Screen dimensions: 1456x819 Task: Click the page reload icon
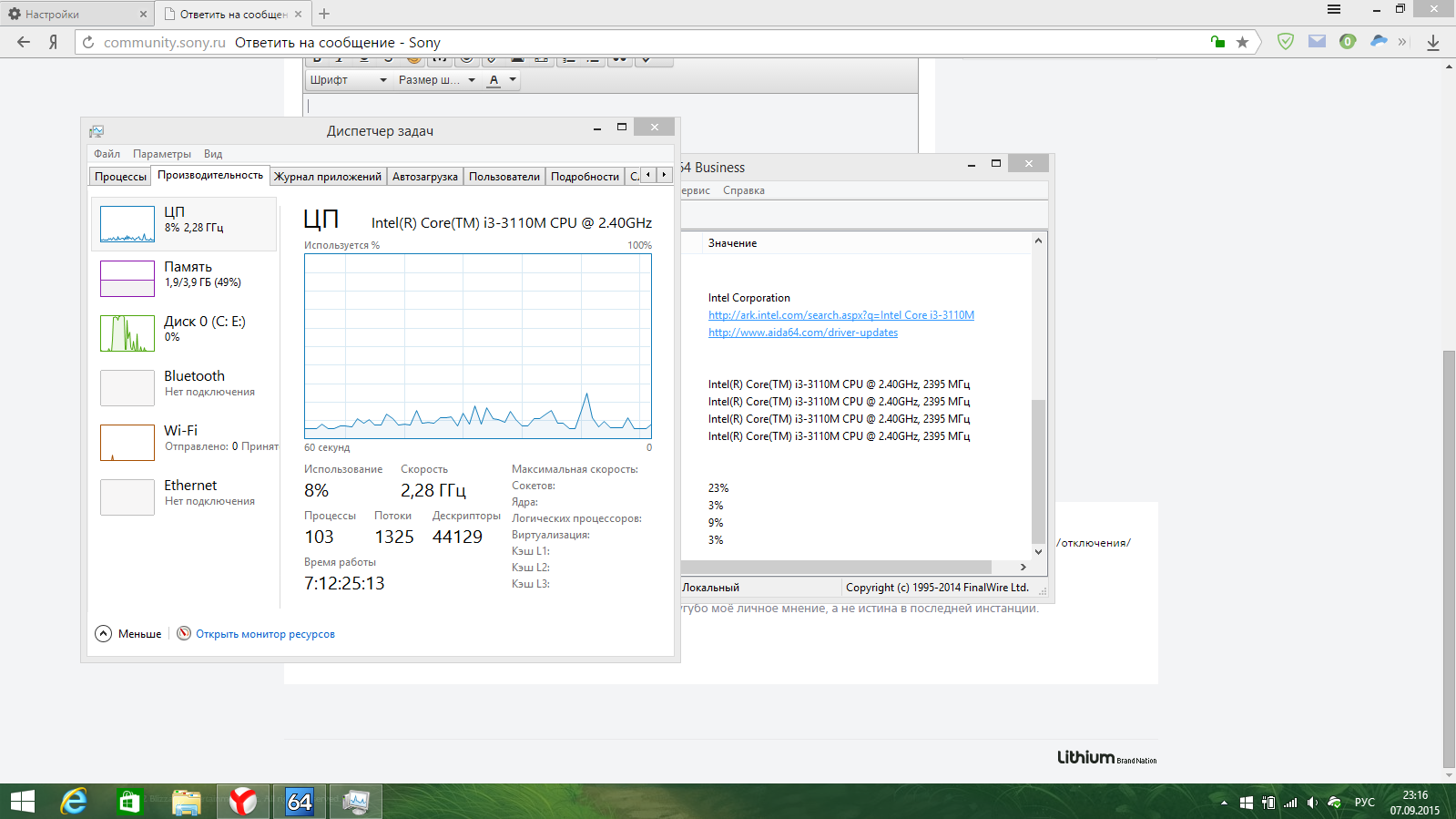click(x=88, y=42)
